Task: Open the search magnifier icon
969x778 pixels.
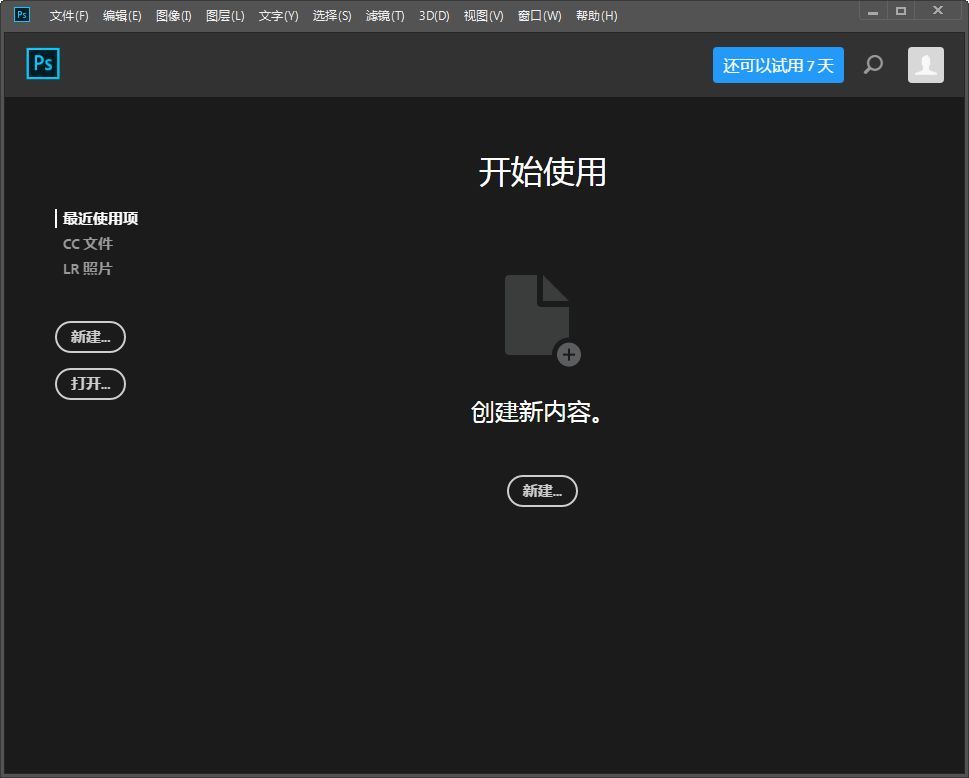Action: [x=873, y=64]
